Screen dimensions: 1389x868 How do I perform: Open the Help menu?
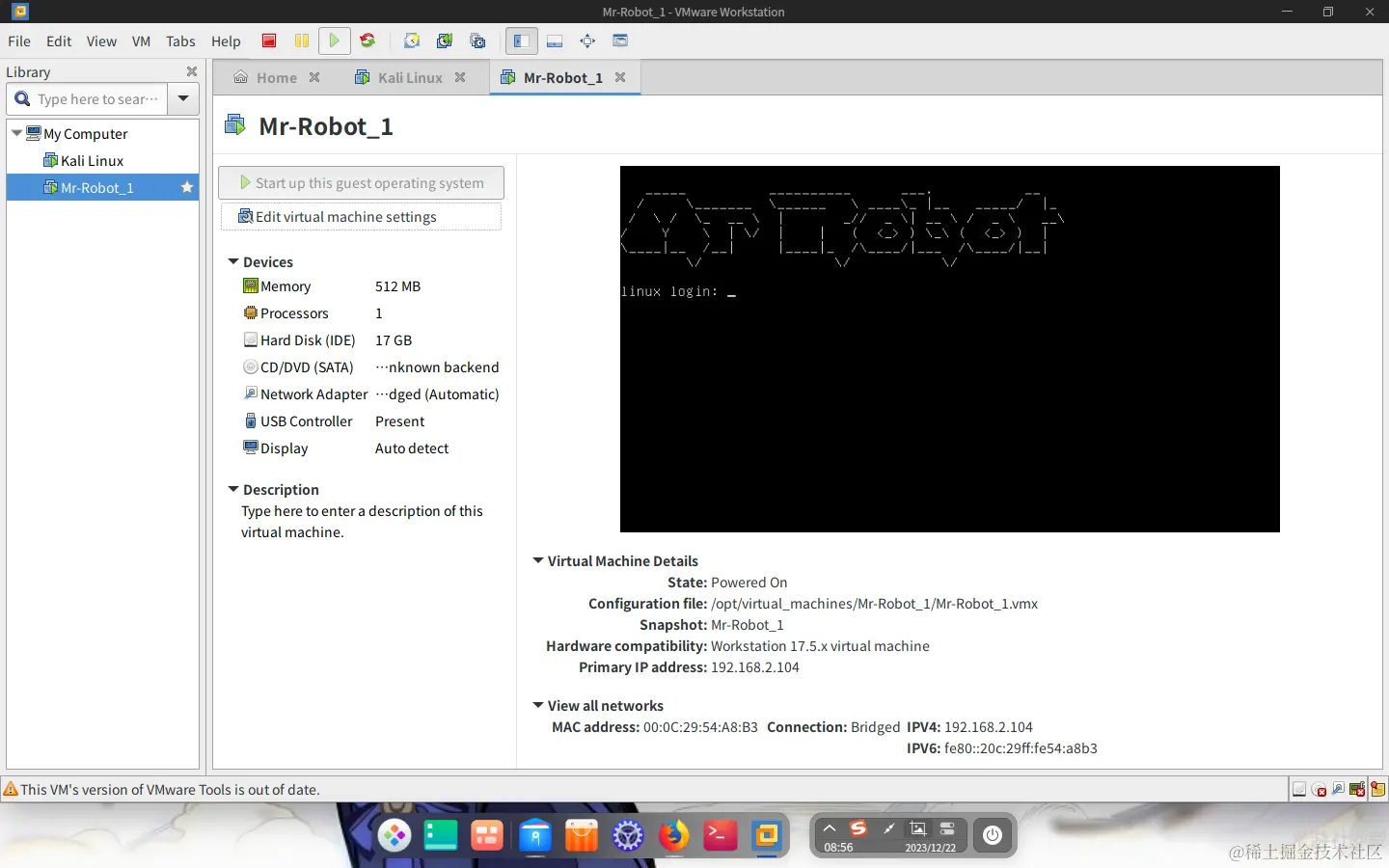[x=226, y=41]
